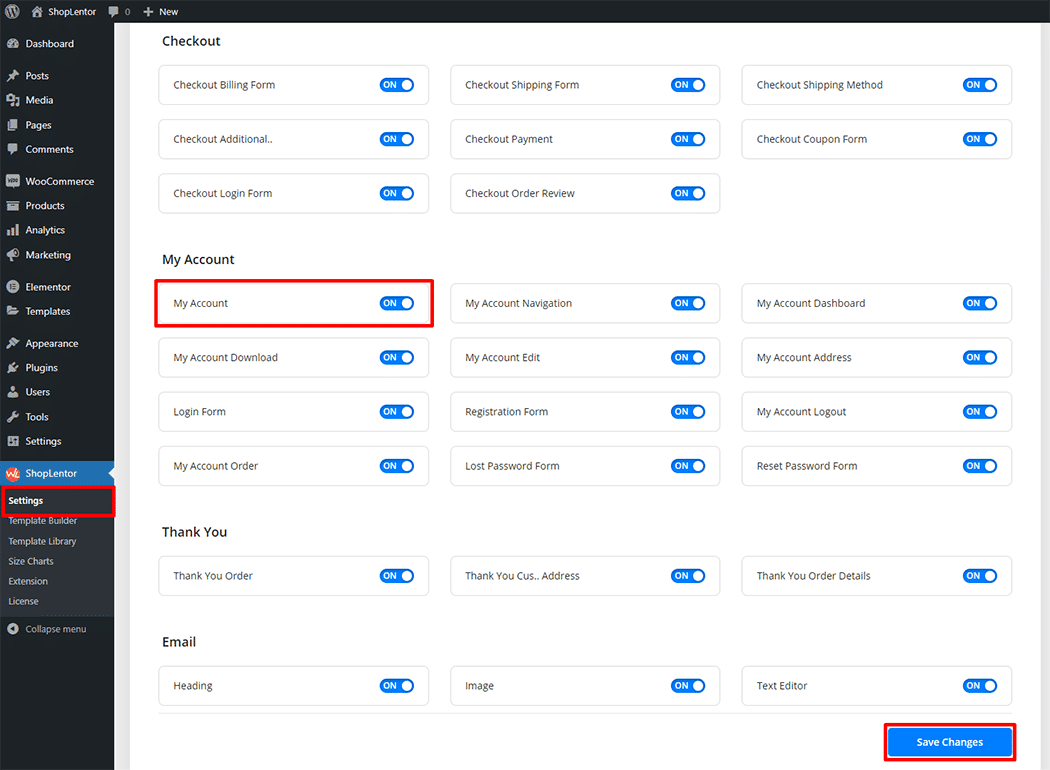Click the Dashboard gauge icon
The width and height of the screenshot is (1050, 770).
coord(13,44)
